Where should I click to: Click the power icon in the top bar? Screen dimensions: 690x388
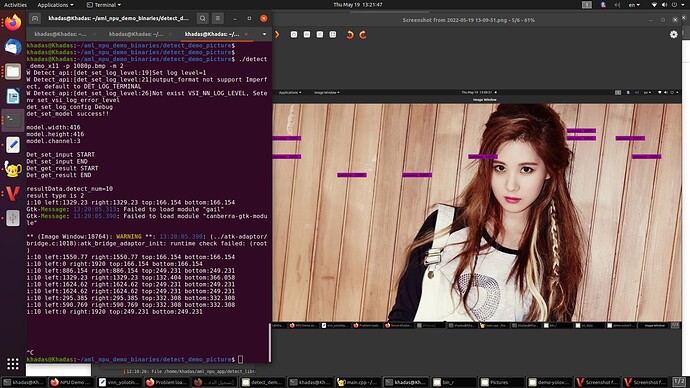[x=674, y=5]
